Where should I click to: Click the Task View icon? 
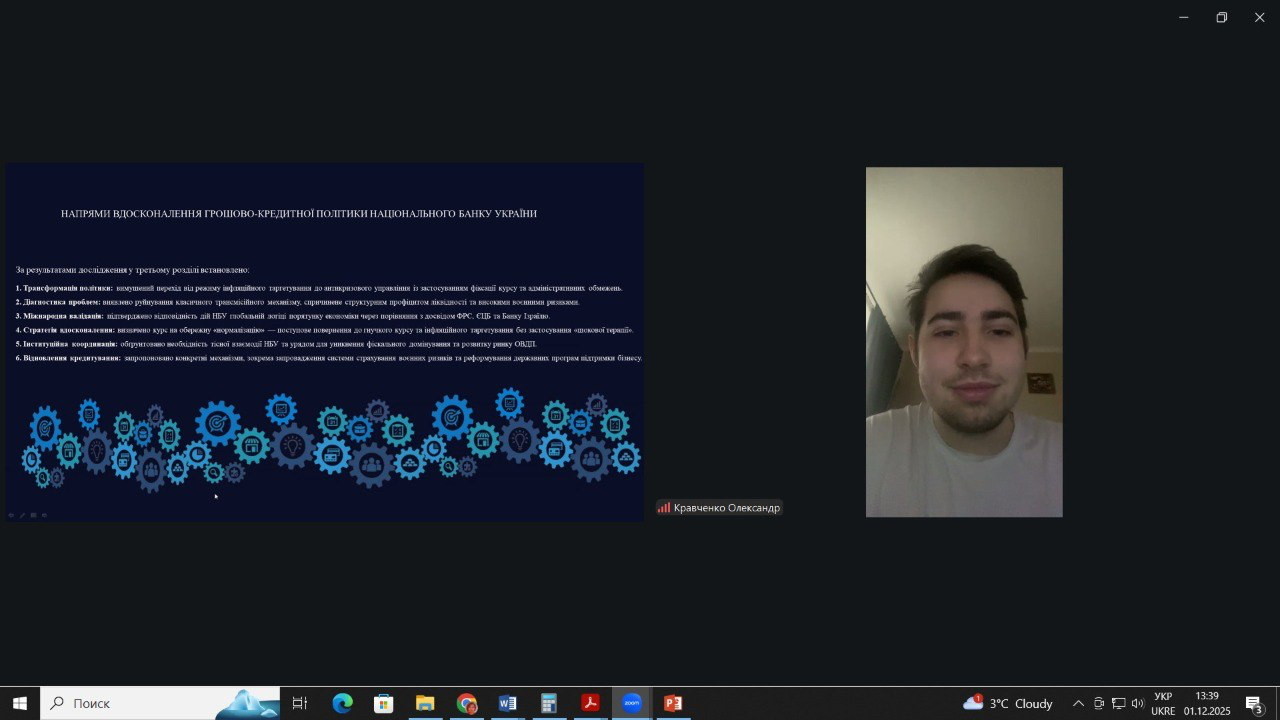[299, 703]
